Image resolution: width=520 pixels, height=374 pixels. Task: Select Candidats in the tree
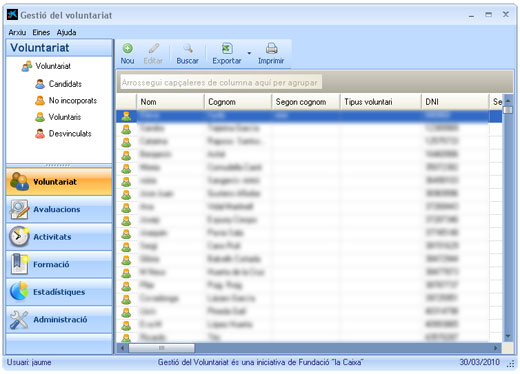(x=65, y=84)
